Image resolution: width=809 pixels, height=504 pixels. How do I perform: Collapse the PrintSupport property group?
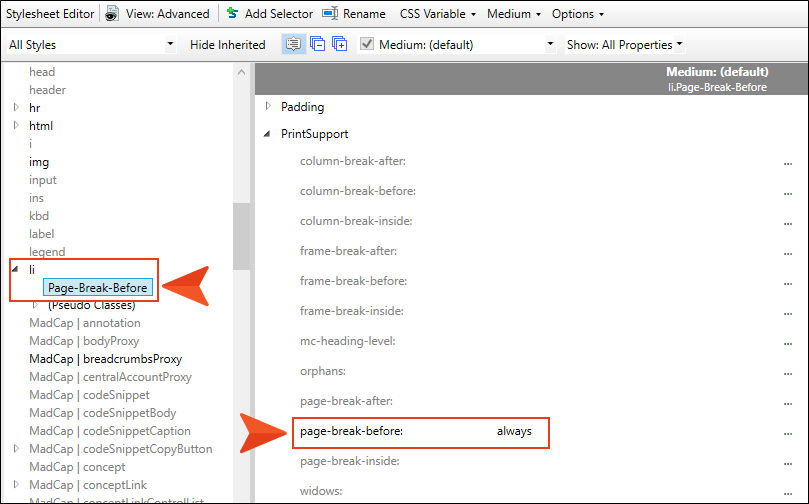pos(268,134)
